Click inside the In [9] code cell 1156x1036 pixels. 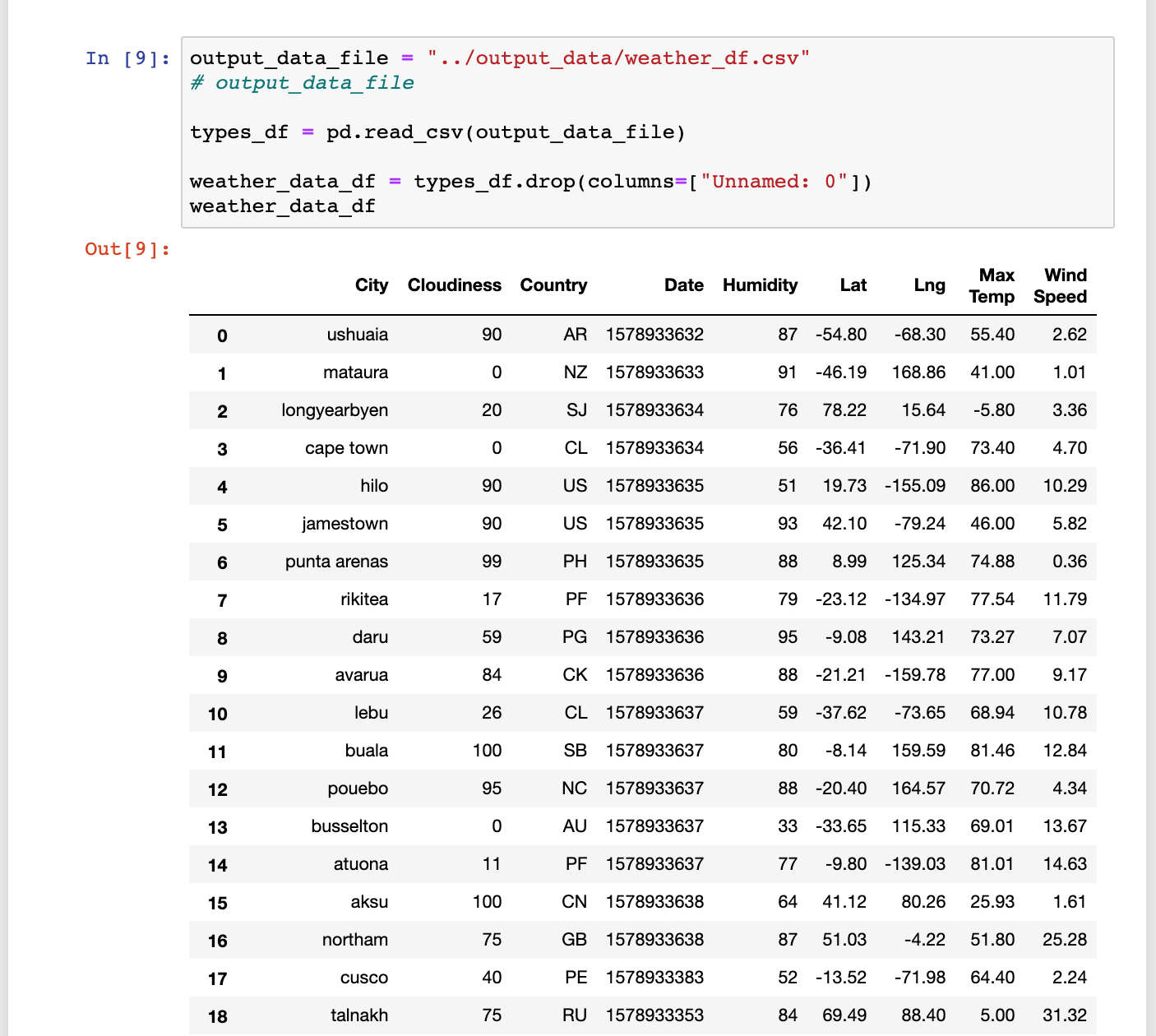pos(647,132)
